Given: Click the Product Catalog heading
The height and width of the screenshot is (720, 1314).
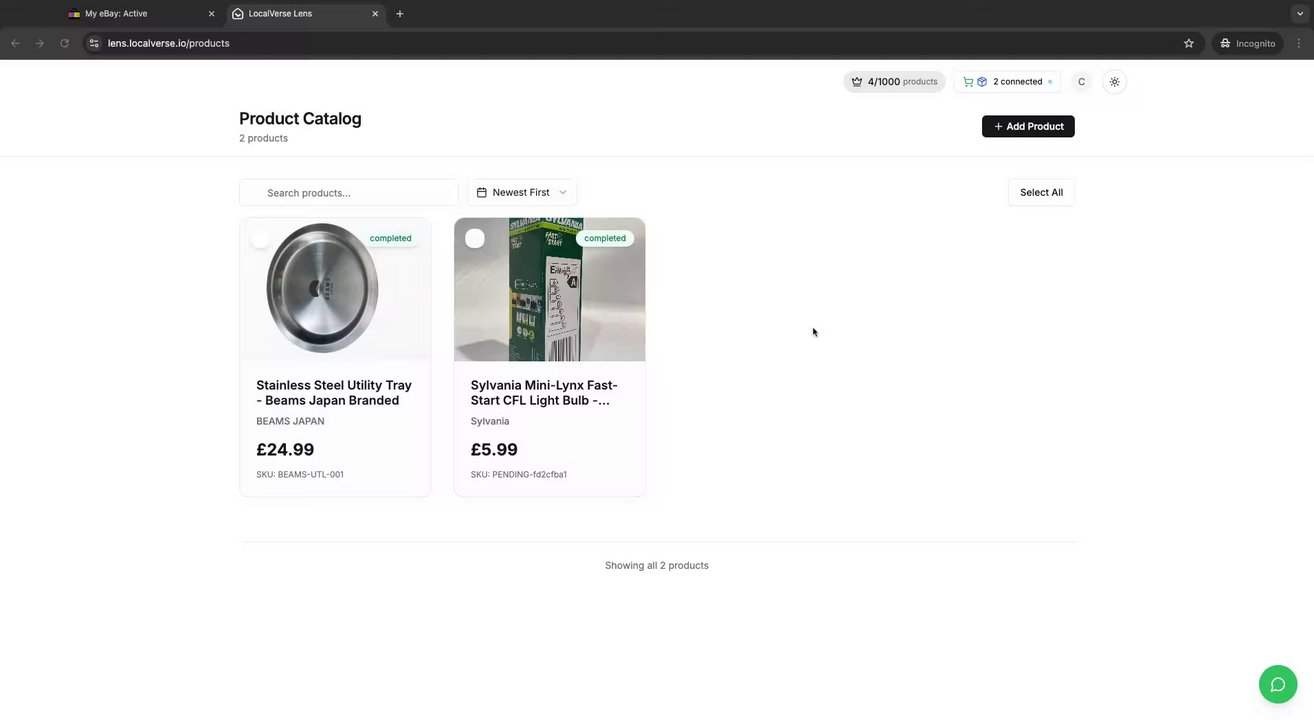Looking at the screenshot, I should pyautogui.click(x=300, y=118).
